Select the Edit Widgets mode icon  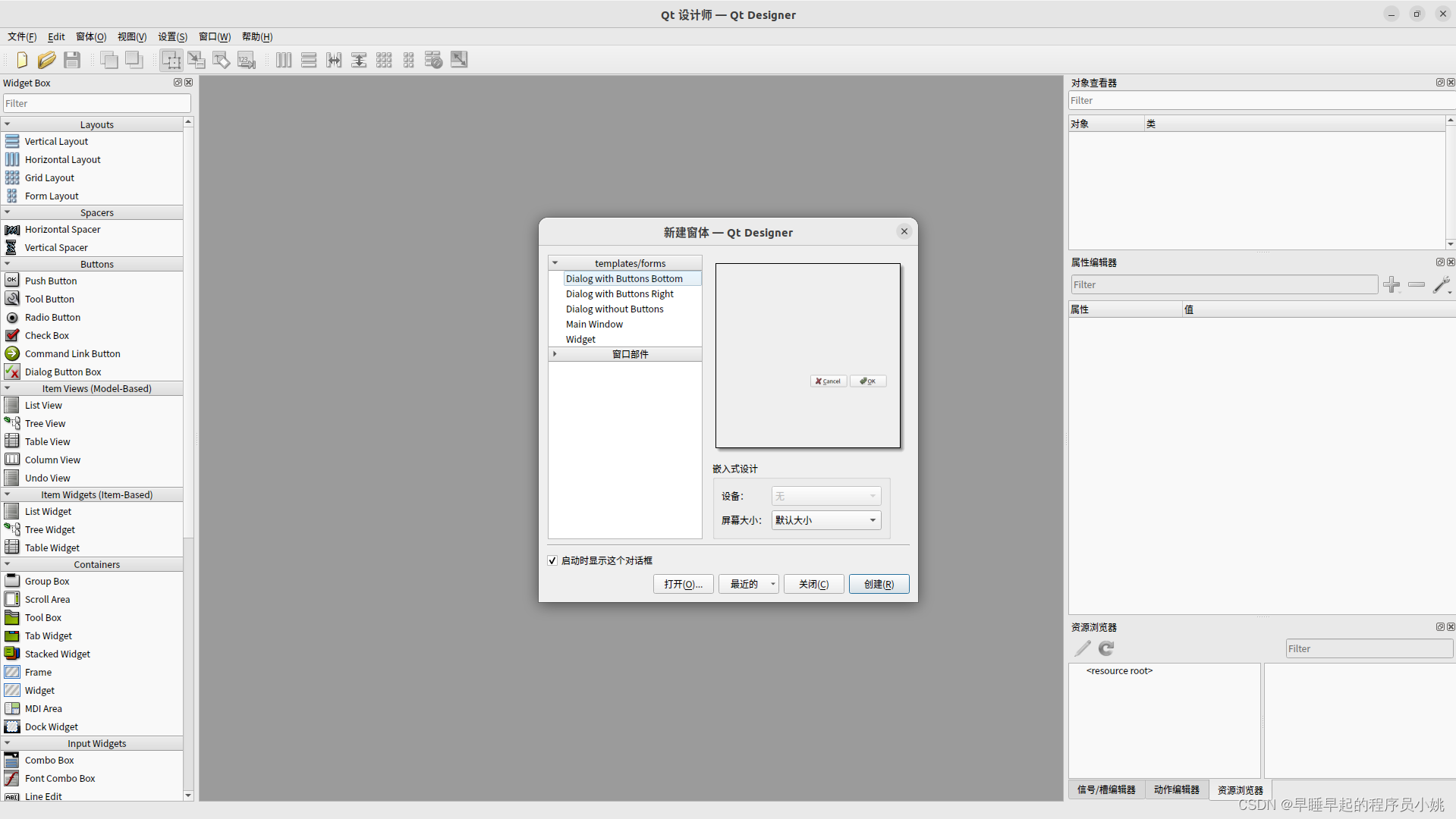(171, 60)
